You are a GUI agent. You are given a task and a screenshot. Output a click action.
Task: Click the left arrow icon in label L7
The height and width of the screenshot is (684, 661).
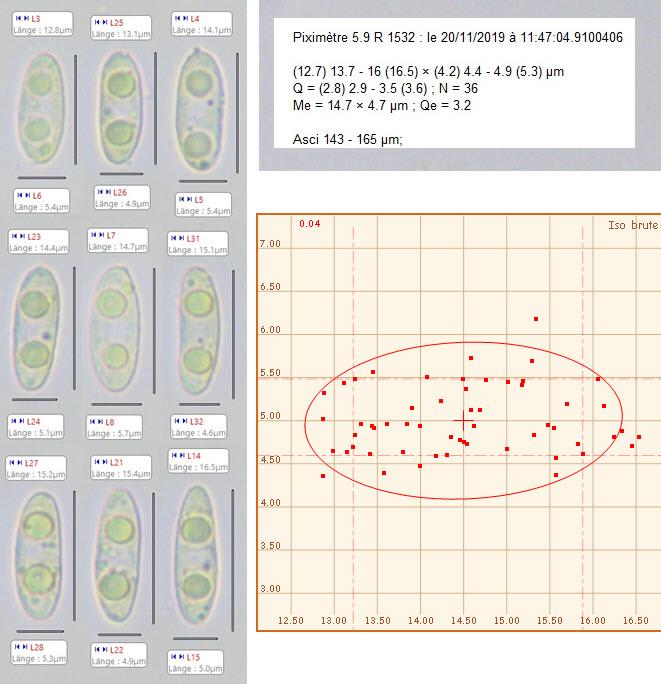pos(94,235)
